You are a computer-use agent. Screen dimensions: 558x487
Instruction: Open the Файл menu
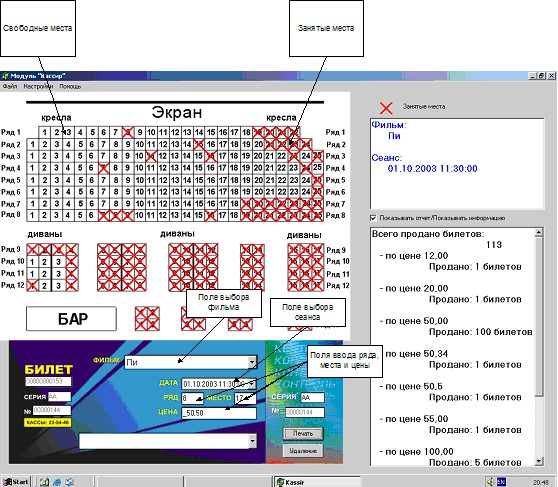(10, 86)
